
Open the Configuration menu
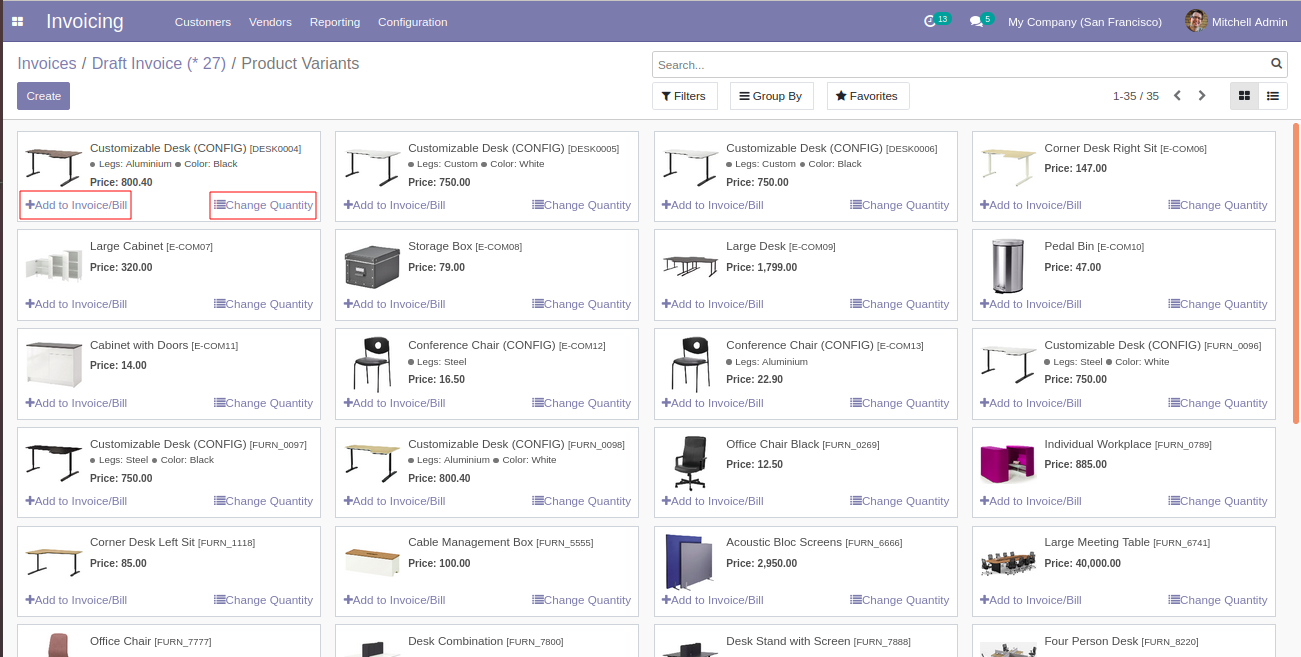click(413, 22)
